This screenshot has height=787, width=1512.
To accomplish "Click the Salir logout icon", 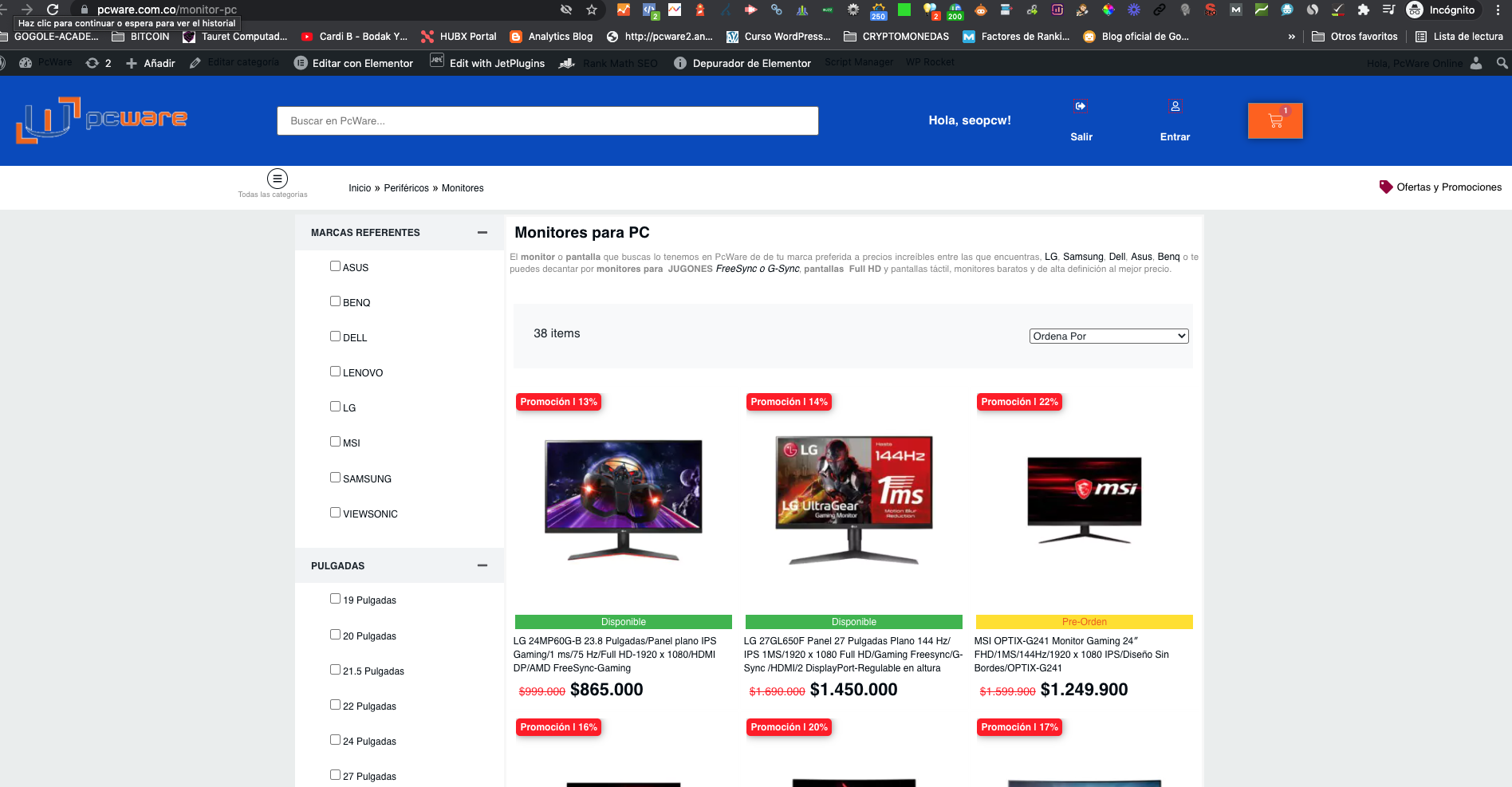I will pyautogui.click(x=1081, y=106).
